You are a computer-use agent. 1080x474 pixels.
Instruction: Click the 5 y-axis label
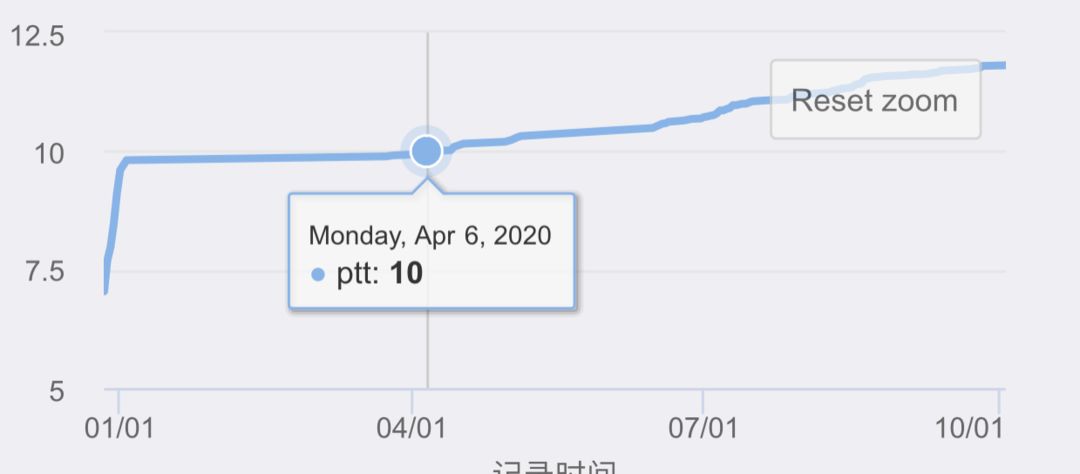coord(57,392)
